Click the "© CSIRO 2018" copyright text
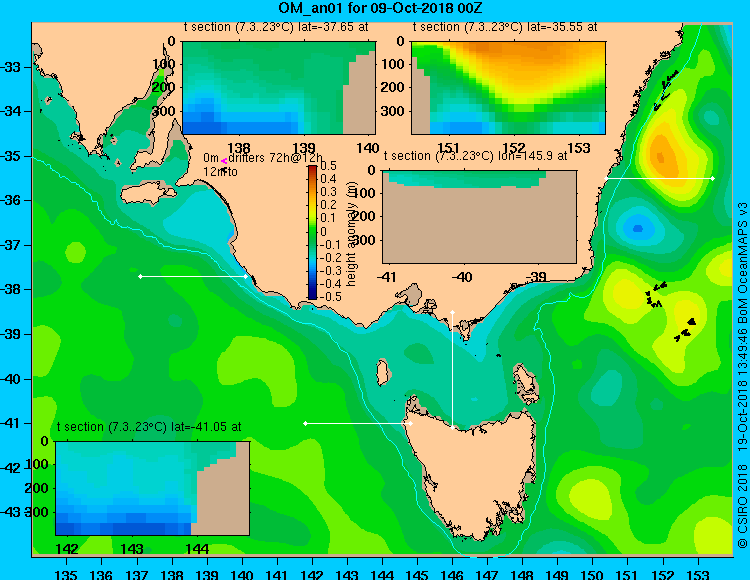This screenshot has width=750, height=580. 742,505
